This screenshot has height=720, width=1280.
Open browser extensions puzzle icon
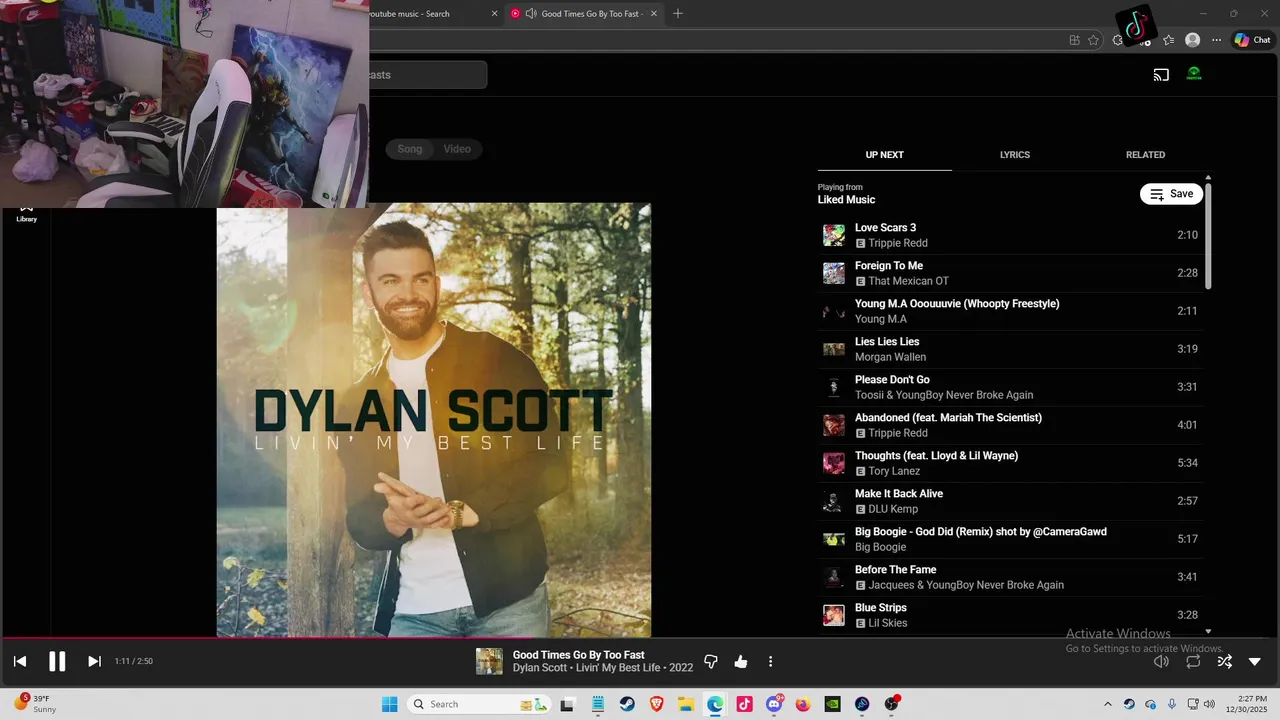(1118, 40)
